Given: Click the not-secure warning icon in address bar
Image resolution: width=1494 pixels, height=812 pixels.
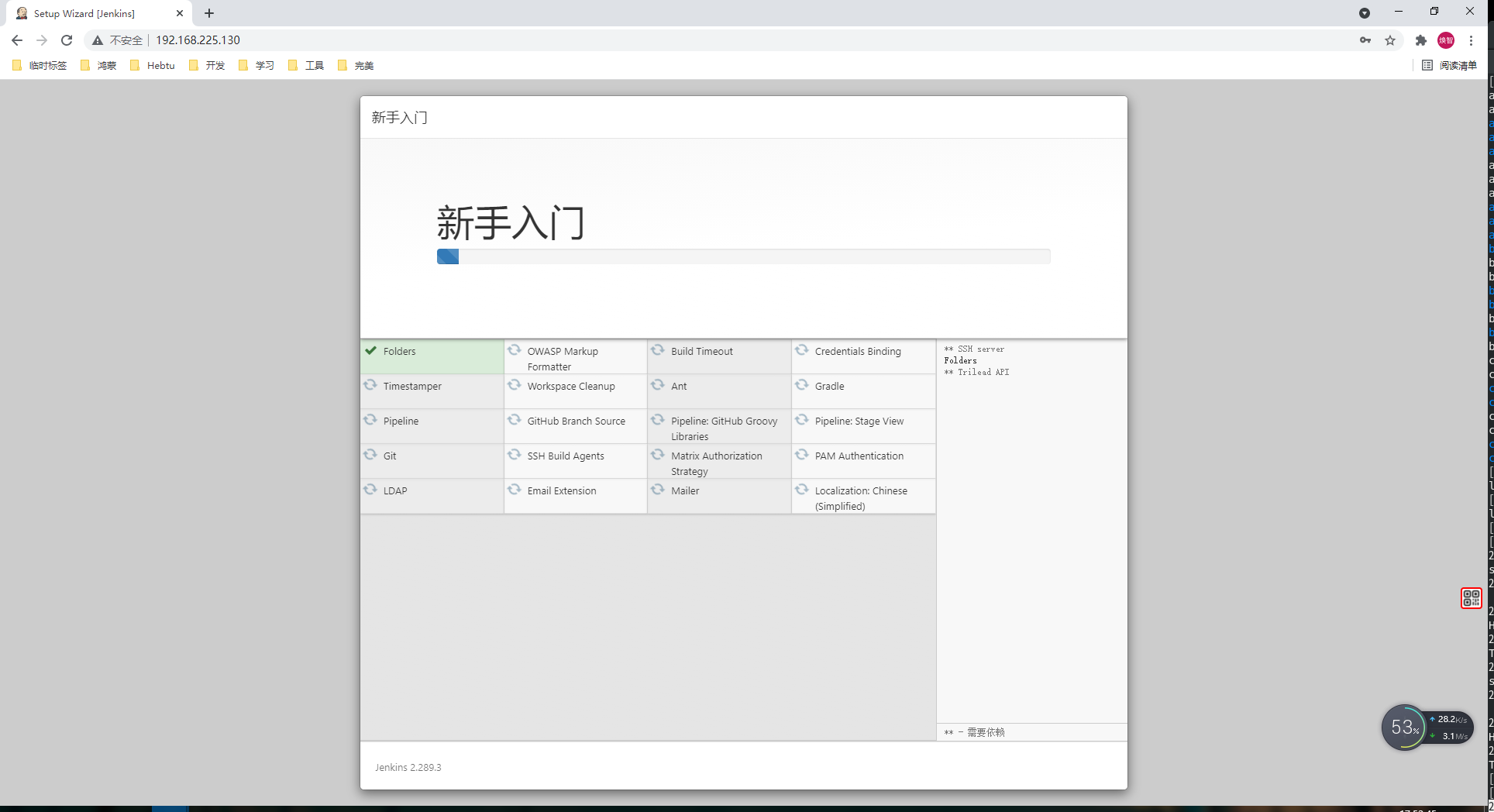Looking at the screenshot, I should [98, 40].
